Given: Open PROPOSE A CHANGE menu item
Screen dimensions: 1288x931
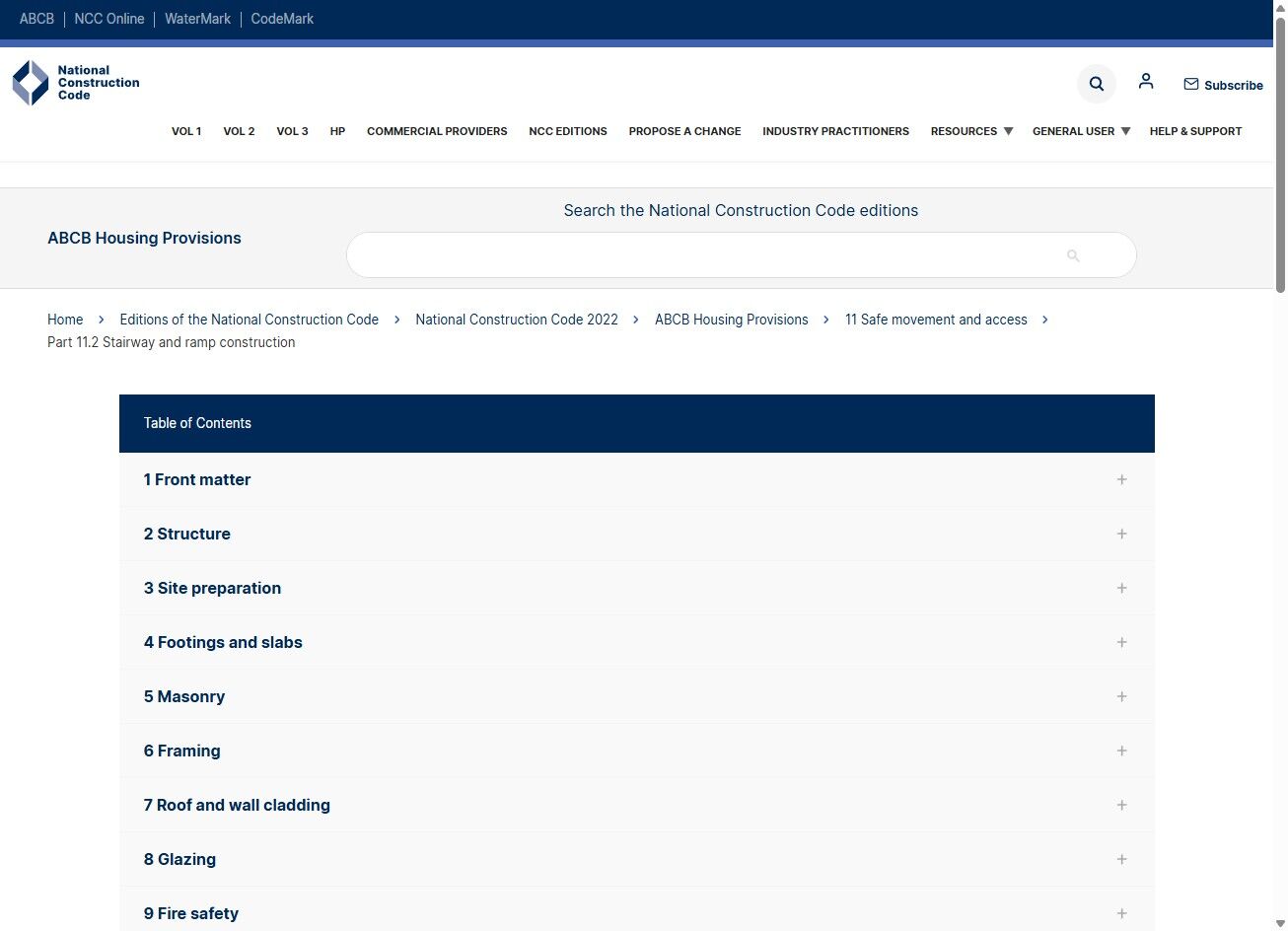Looking at the screenshot, I should (684, 131).
